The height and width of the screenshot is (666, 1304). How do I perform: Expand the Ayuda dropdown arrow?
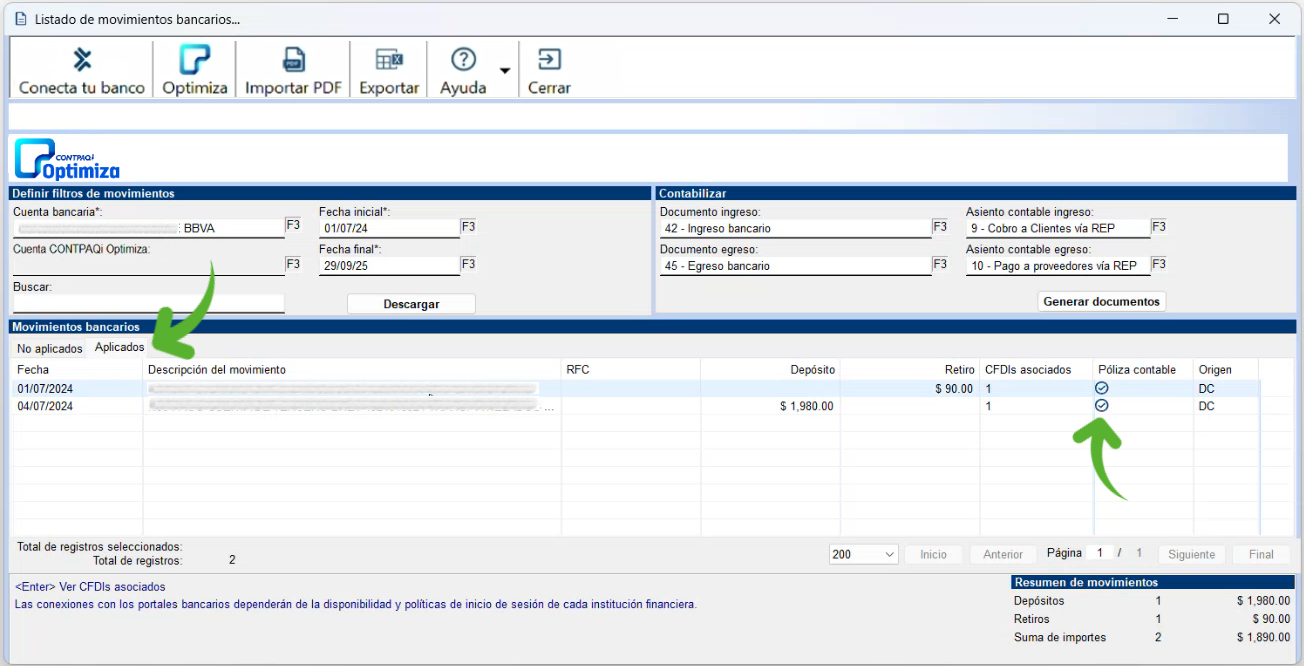pos(505,71)
